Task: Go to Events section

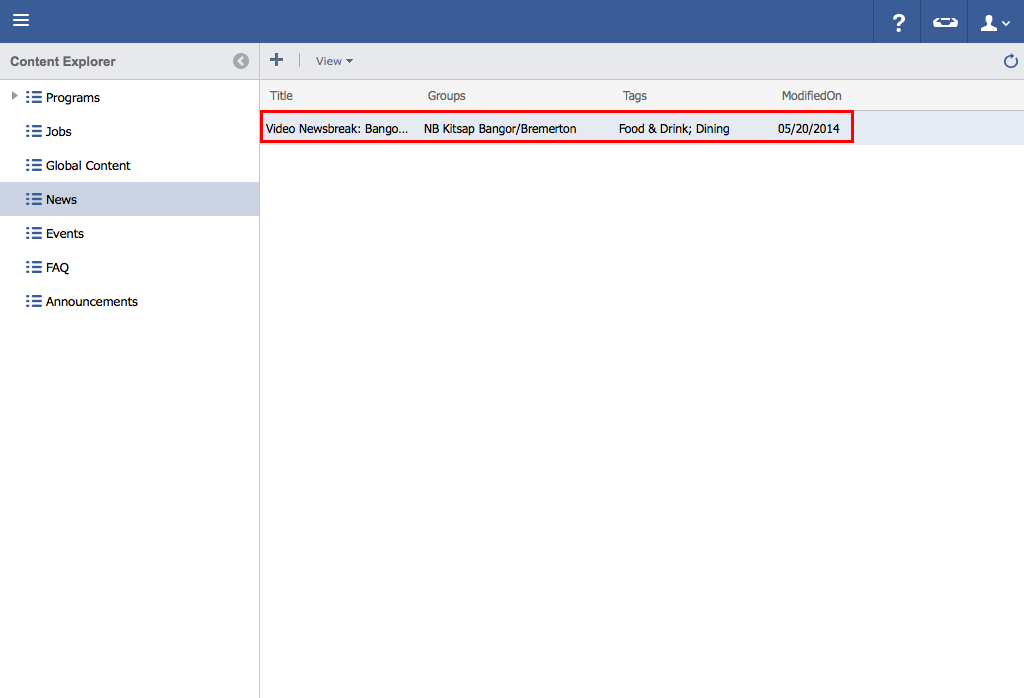Action: coord(64,234)
